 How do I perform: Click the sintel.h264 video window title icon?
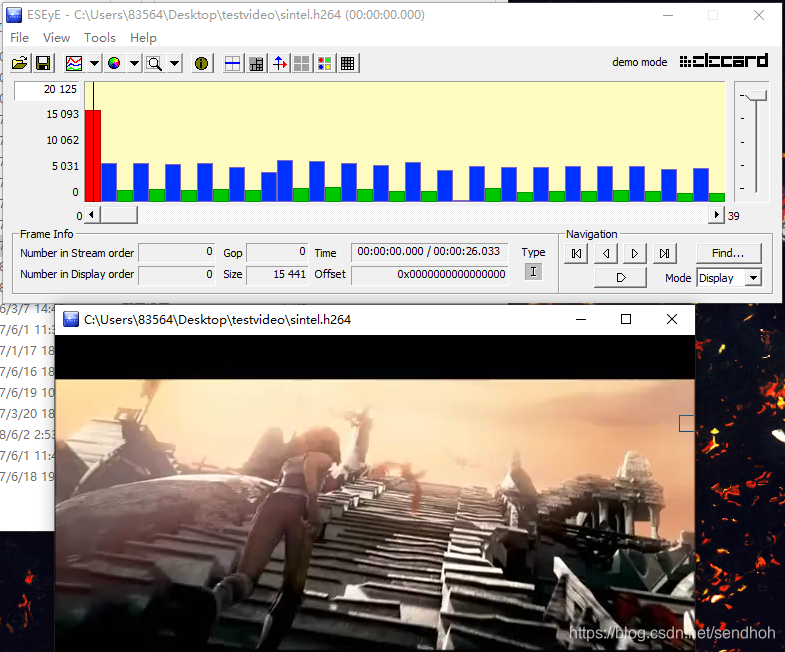click(x=71, y=319)
